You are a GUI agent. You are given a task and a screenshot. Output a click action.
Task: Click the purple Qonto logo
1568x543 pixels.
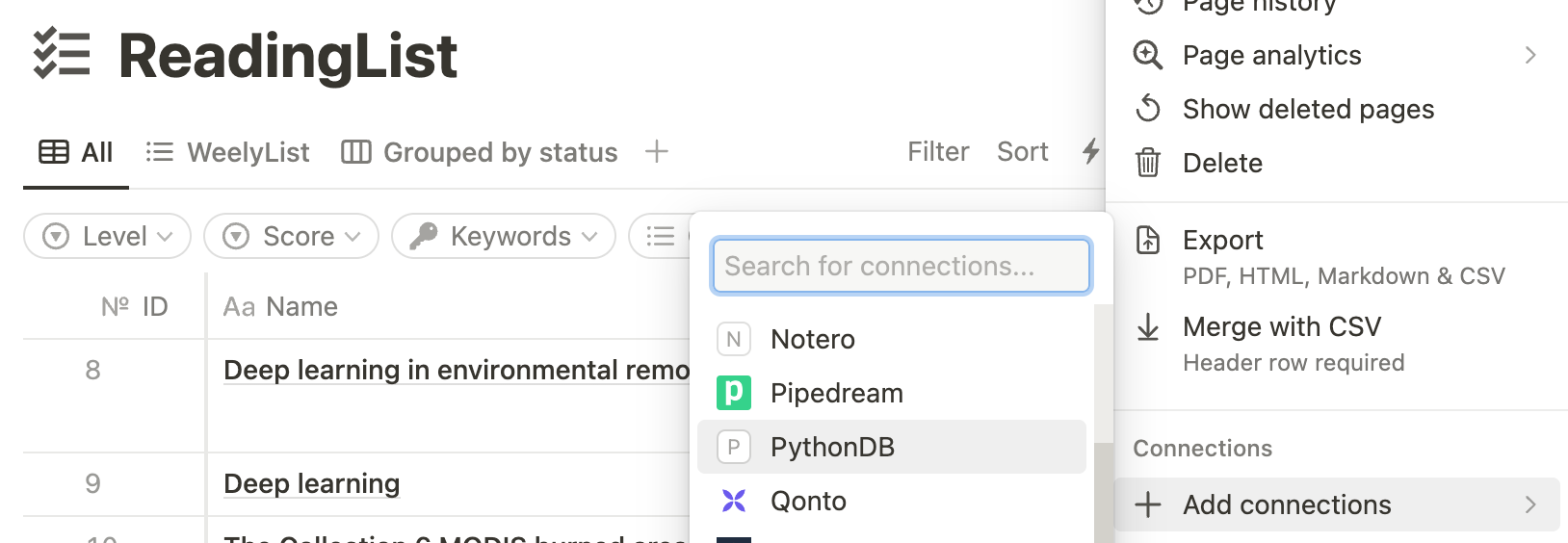point(734,501)
